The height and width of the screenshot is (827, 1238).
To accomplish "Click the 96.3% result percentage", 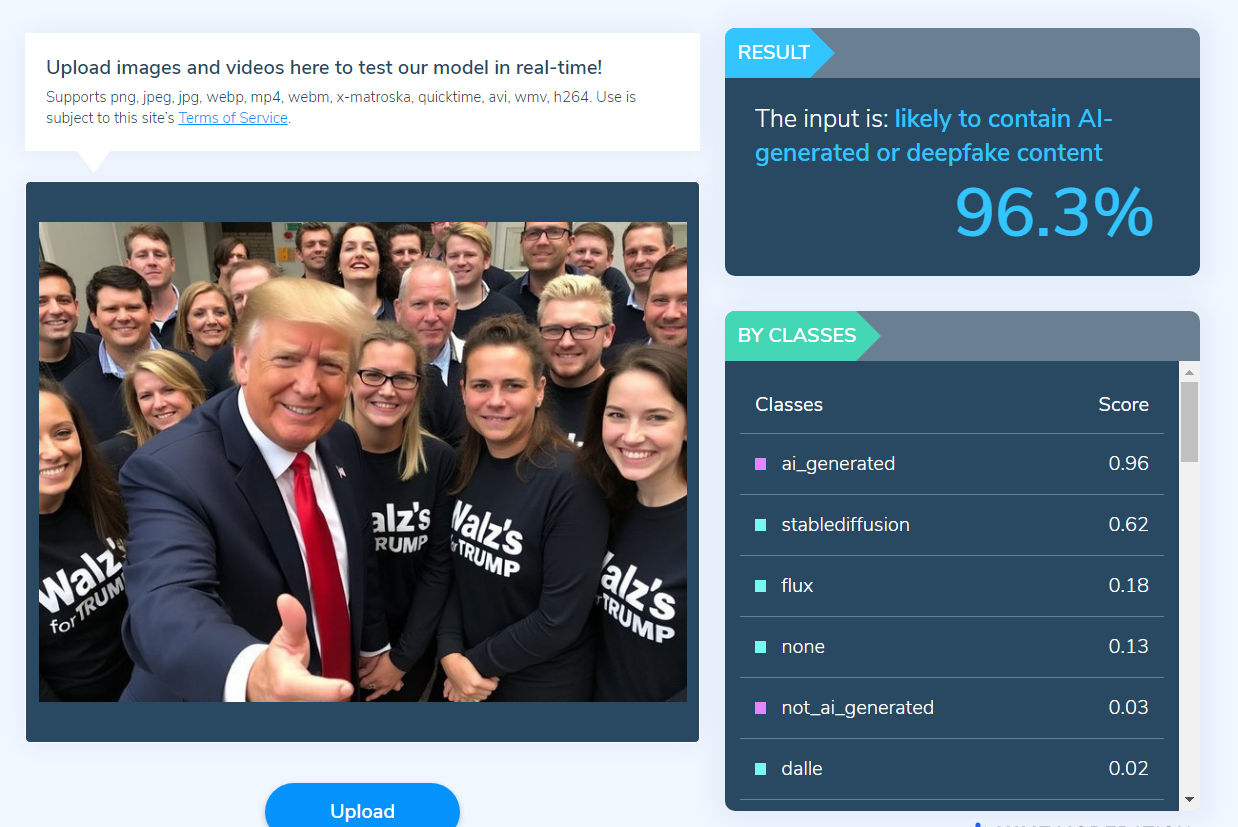I will [x=1054, y=213].
